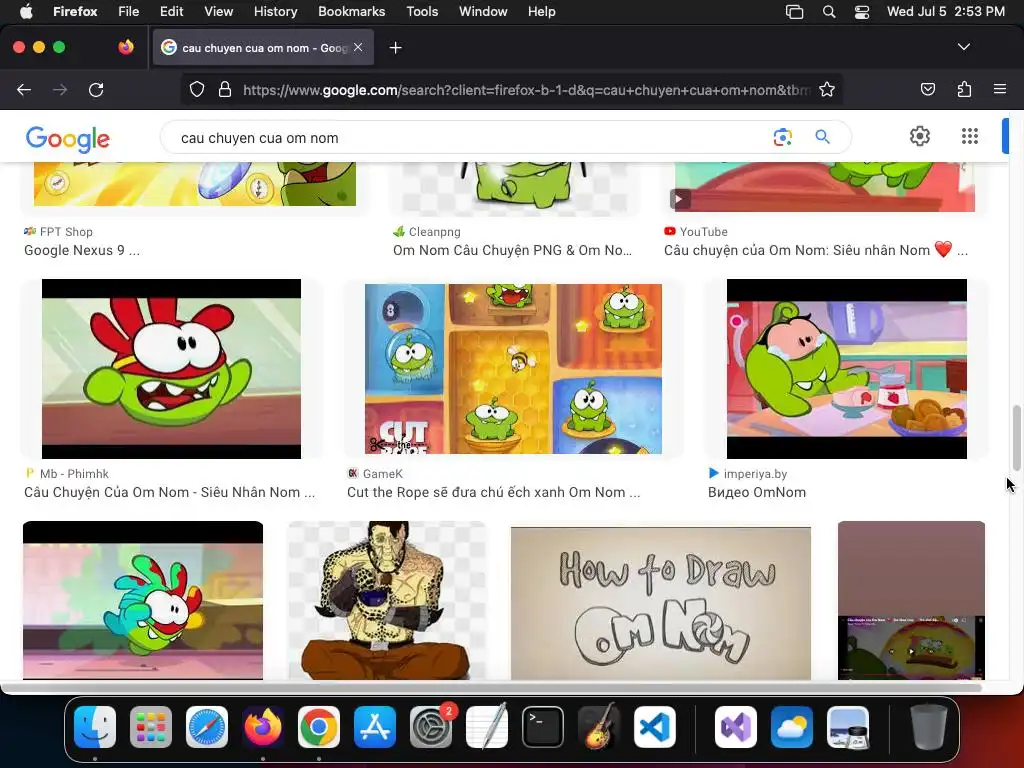1024x768 pixels.
Task: Close the 'cau chuyen cua om nom' tab
Action: [x=358, y=47]
